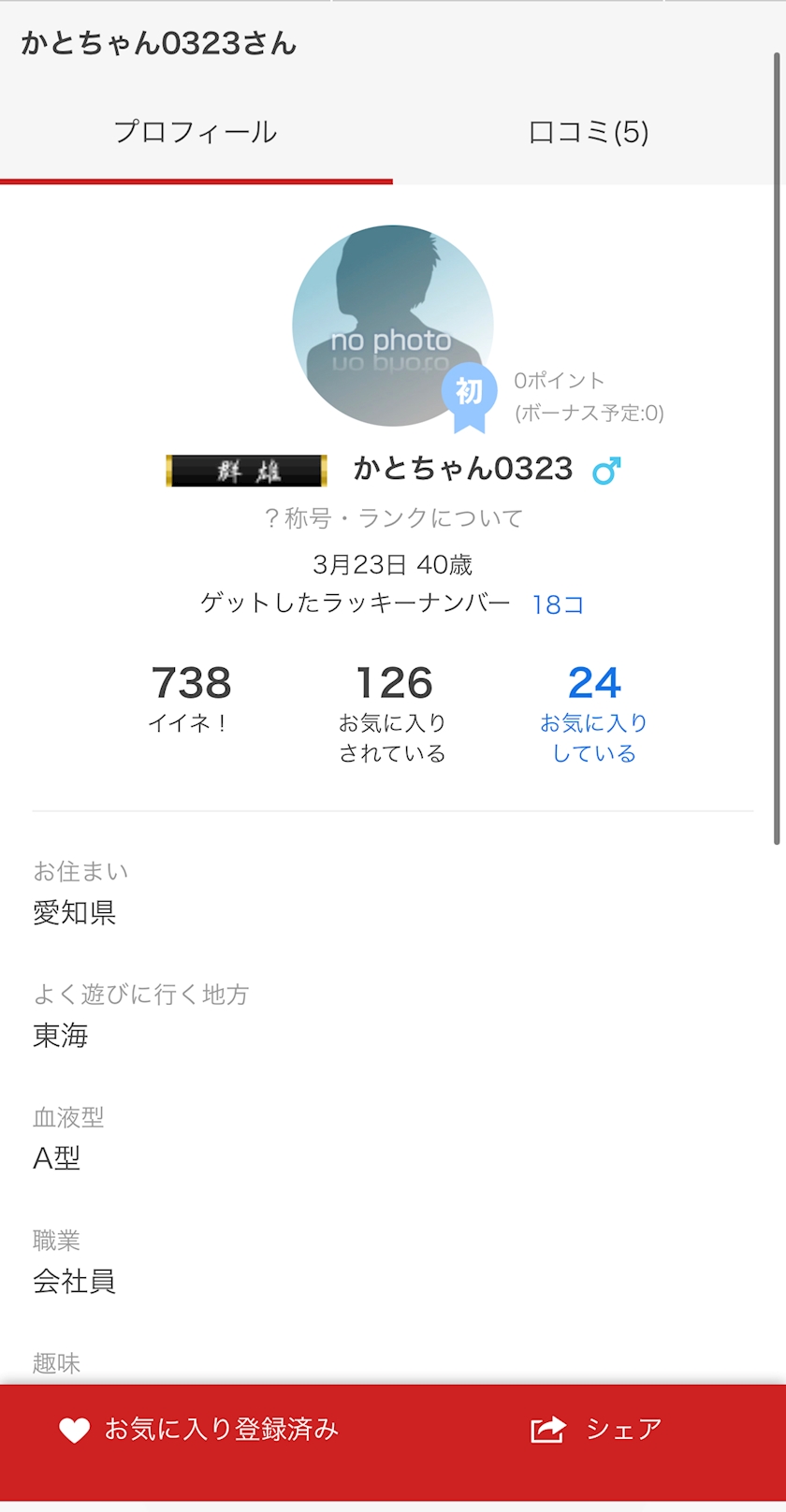Screen dimensions: 786x1512
Task: Tap the シェア button
Action: coord(623,1429)
